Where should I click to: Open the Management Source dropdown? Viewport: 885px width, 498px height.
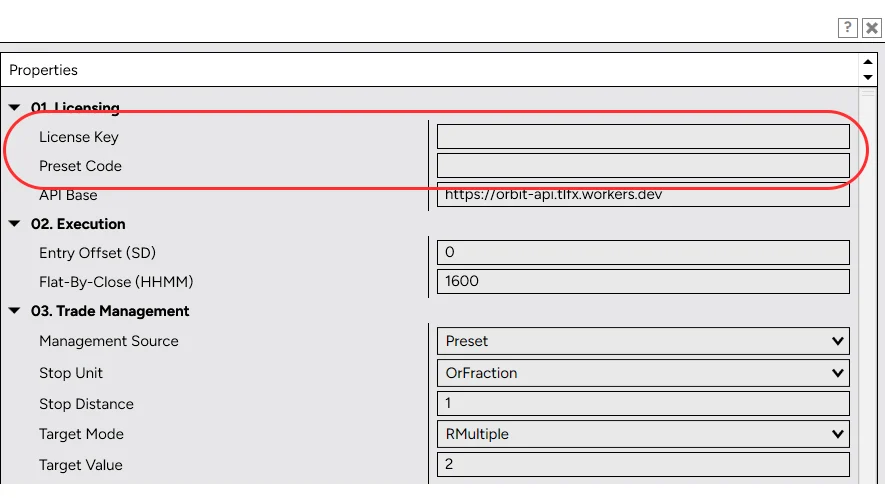click(643, 341)
